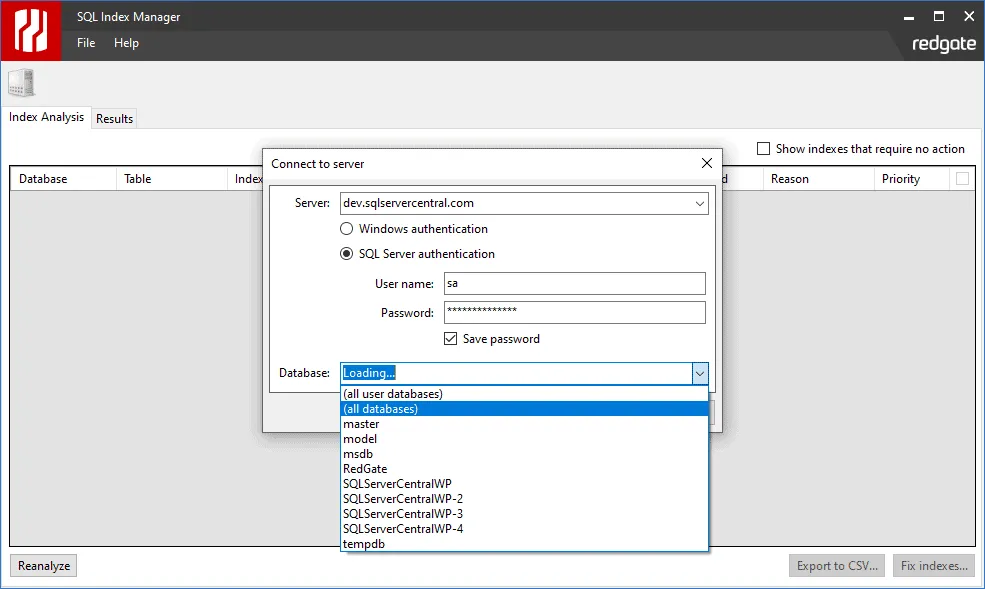Viewport: 985px width, 589px height.
Task: Tick the select-all checkbox in the table header
Action: coord(962,178)
